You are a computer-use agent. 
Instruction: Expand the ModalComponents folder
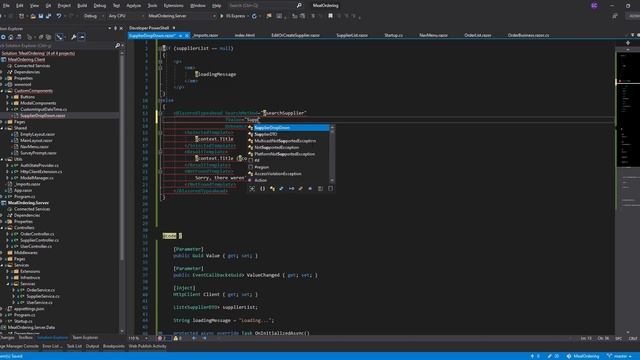coord(7,103)
